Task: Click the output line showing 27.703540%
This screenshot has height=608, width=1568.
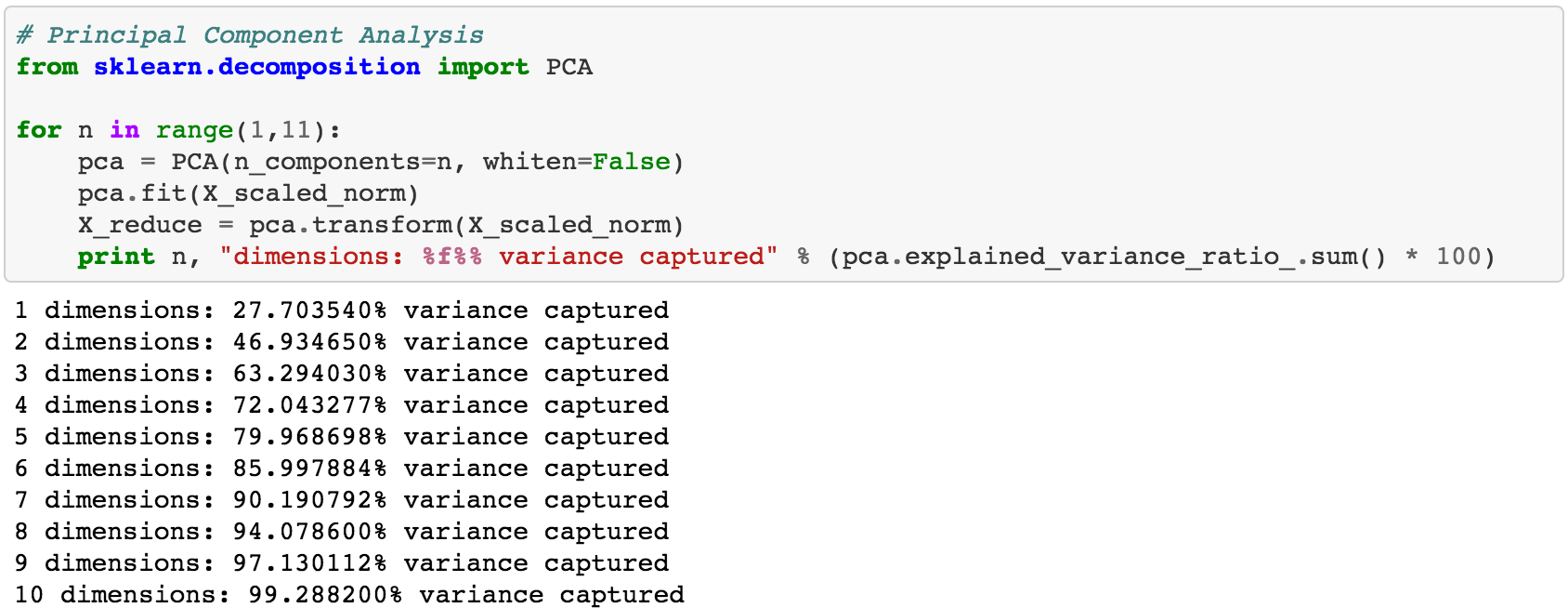Action: tap(341, 311)
